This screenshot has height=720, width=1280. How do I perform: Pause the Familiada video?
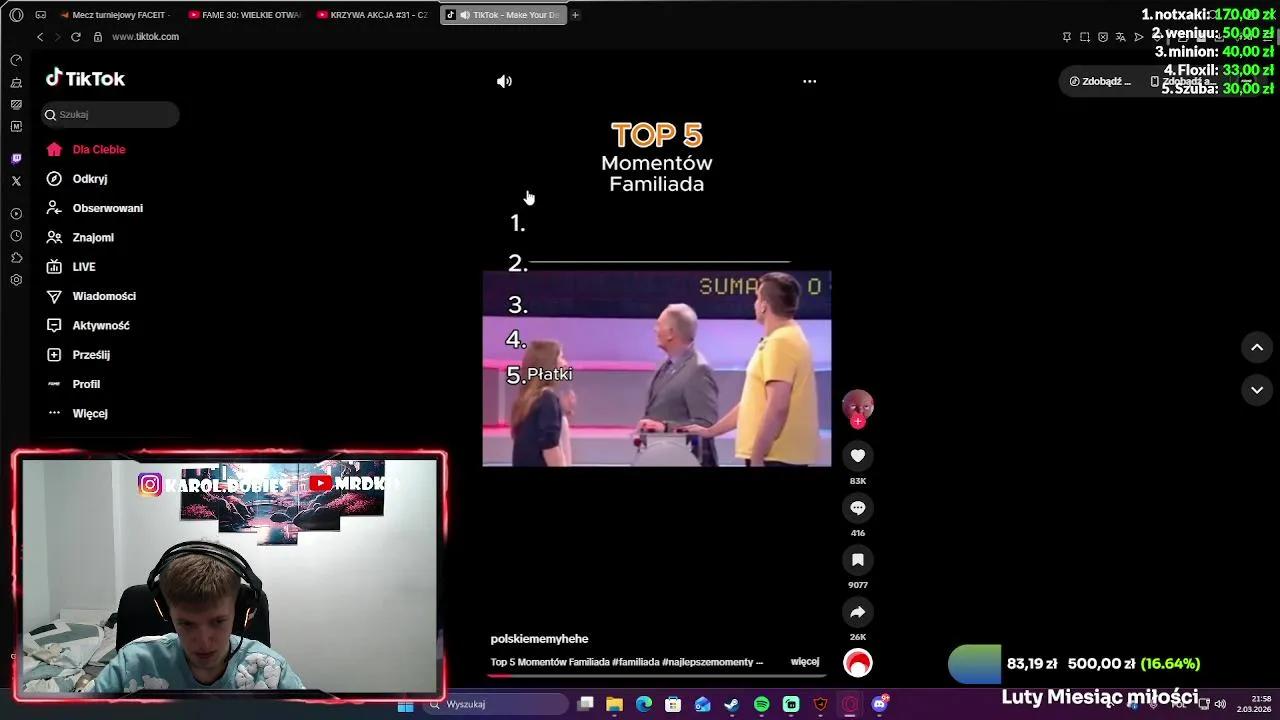click(x=657, y=368)
